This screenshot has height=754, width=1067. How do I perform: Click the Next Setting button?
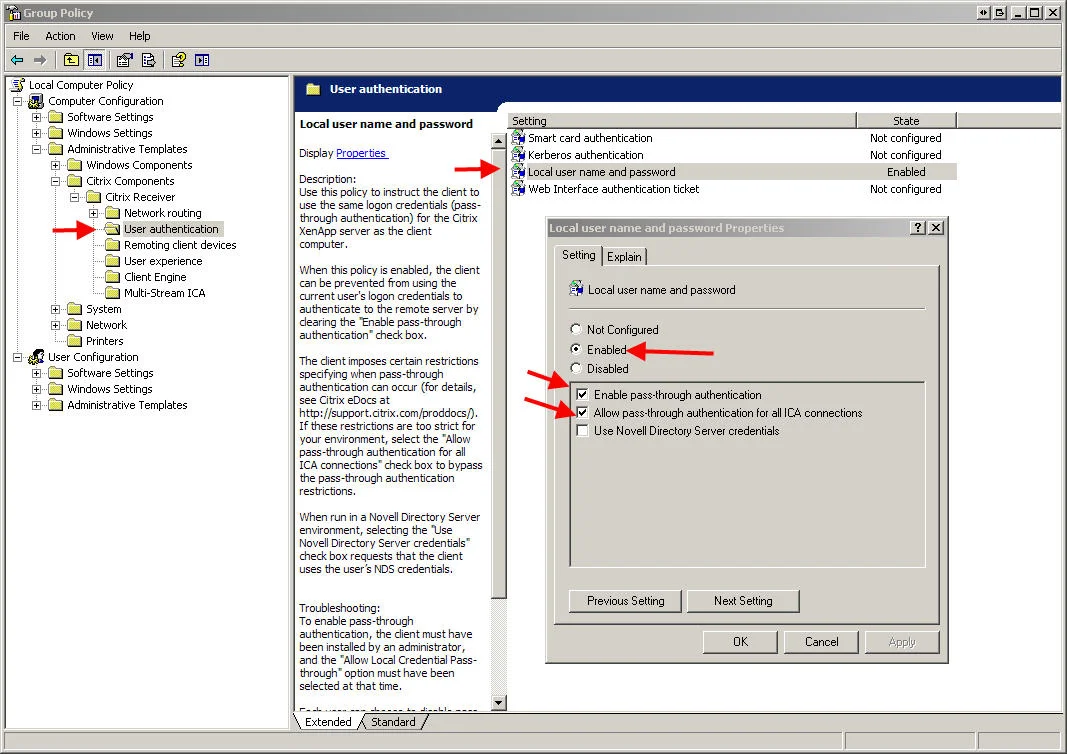(x=743, y=601)
